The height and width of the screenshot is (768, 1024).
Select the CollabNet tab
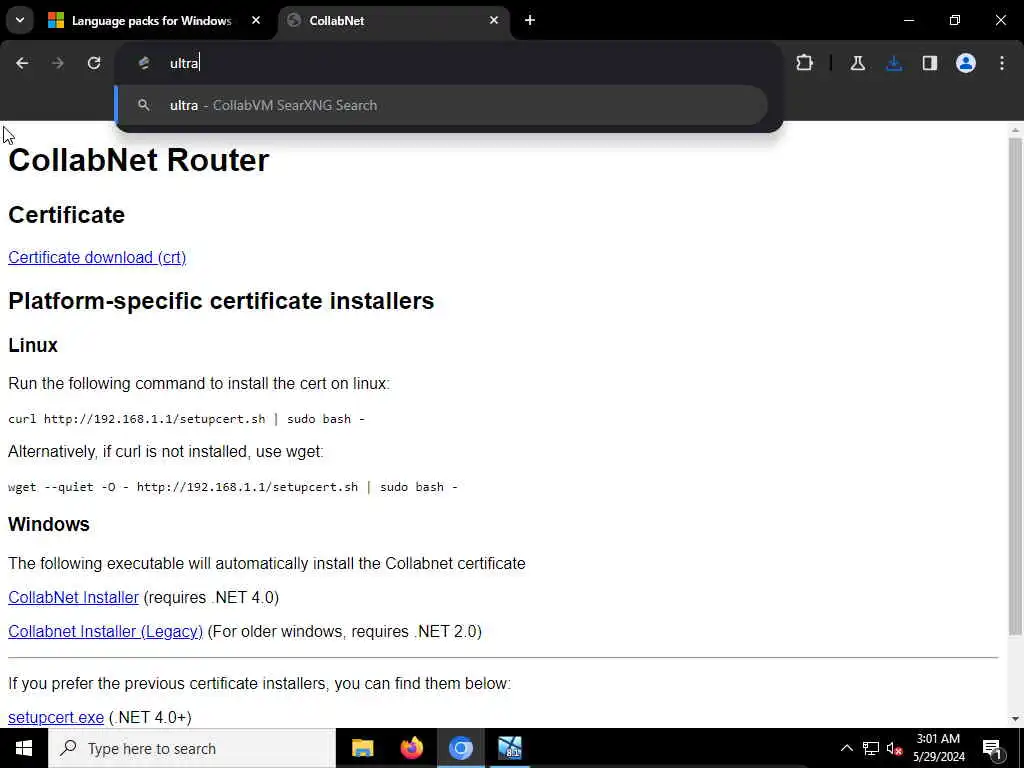point(394,21)
